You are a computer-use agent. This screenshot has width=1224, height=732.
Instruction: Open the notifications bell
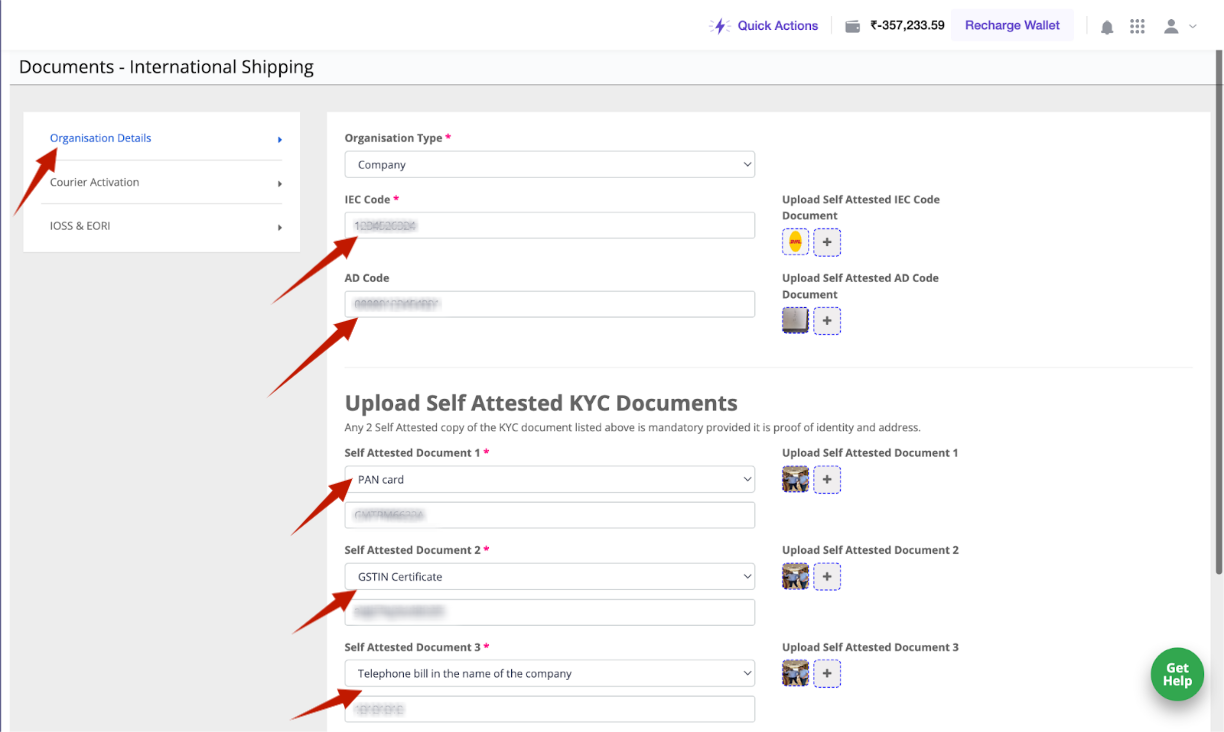(1107, 27)
